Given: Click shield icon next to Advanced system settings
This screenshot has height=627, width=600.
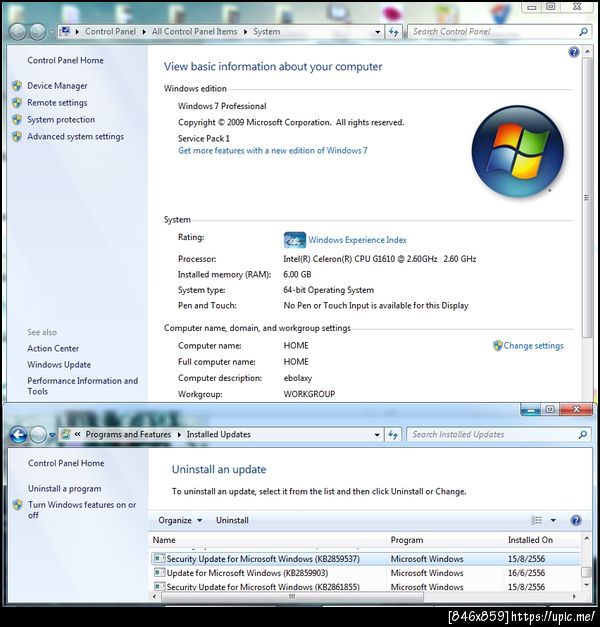Looking at the screenshot, I should (17, 137).
